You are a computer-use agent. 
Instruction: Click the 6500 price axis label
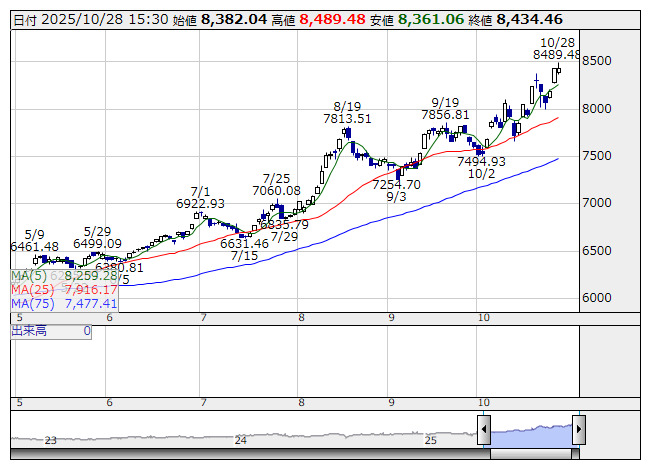[x=597, y=251]
